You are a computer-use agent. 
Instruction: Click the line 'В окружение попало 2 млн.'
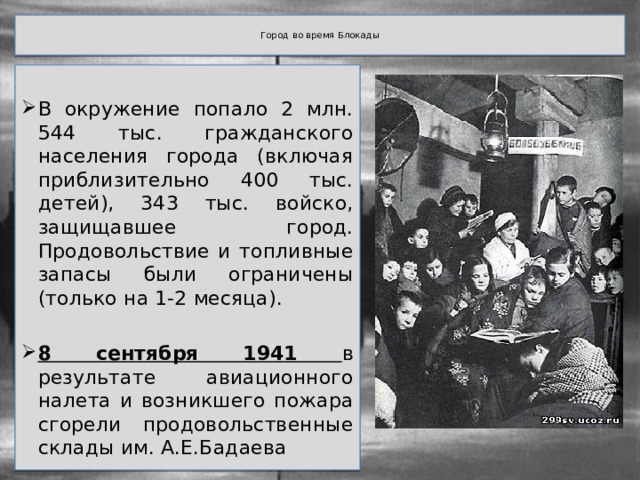(x=195, y=109)
